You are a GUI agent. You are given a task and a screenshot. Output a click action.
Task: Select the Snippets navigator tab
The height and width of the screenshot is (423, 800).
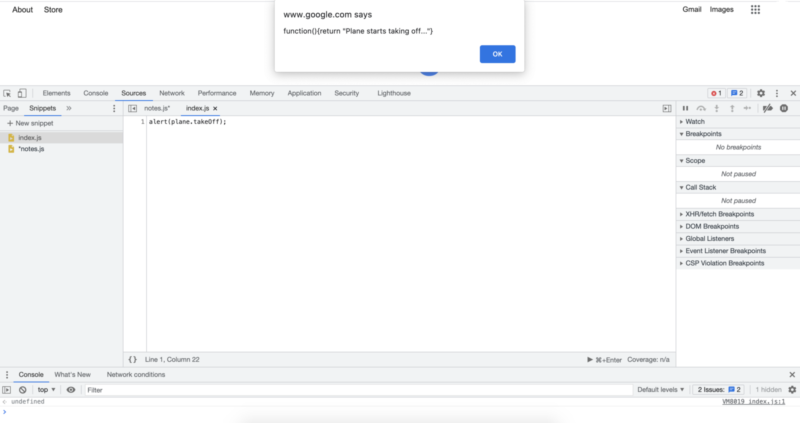tap(42, 108)
